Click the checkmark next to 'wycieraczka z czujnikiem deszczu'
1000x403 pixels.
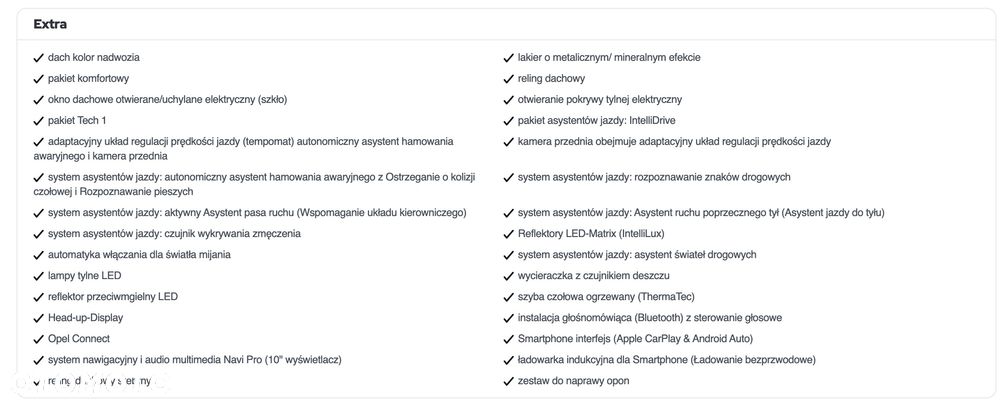click(x=508, y=276)
